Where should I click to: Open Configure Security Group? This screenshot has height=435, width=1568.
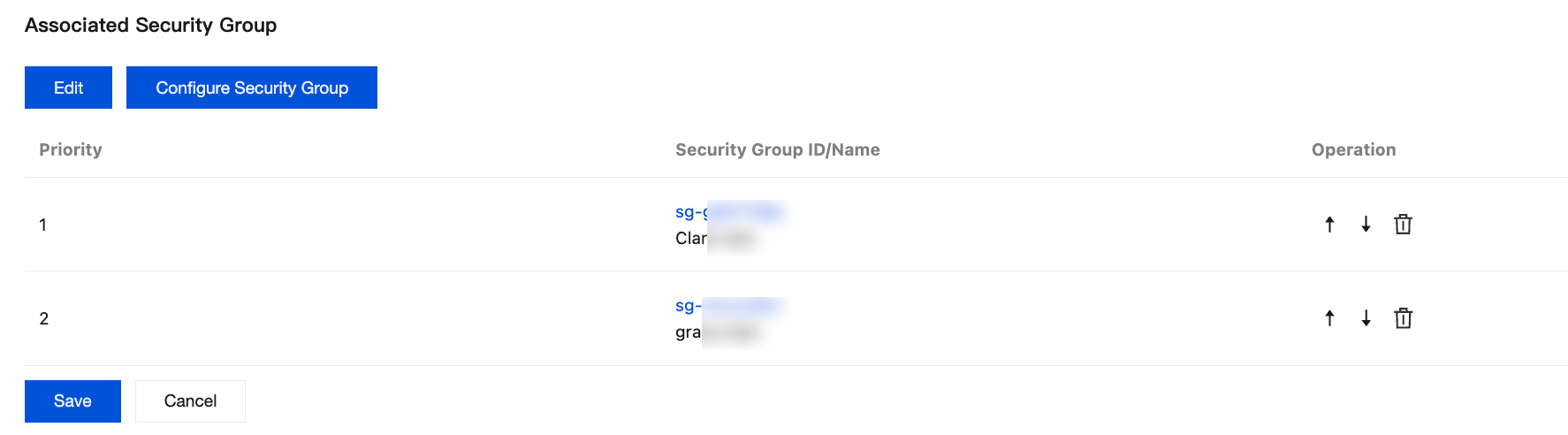pyautogui.click(x=252, y=88)
